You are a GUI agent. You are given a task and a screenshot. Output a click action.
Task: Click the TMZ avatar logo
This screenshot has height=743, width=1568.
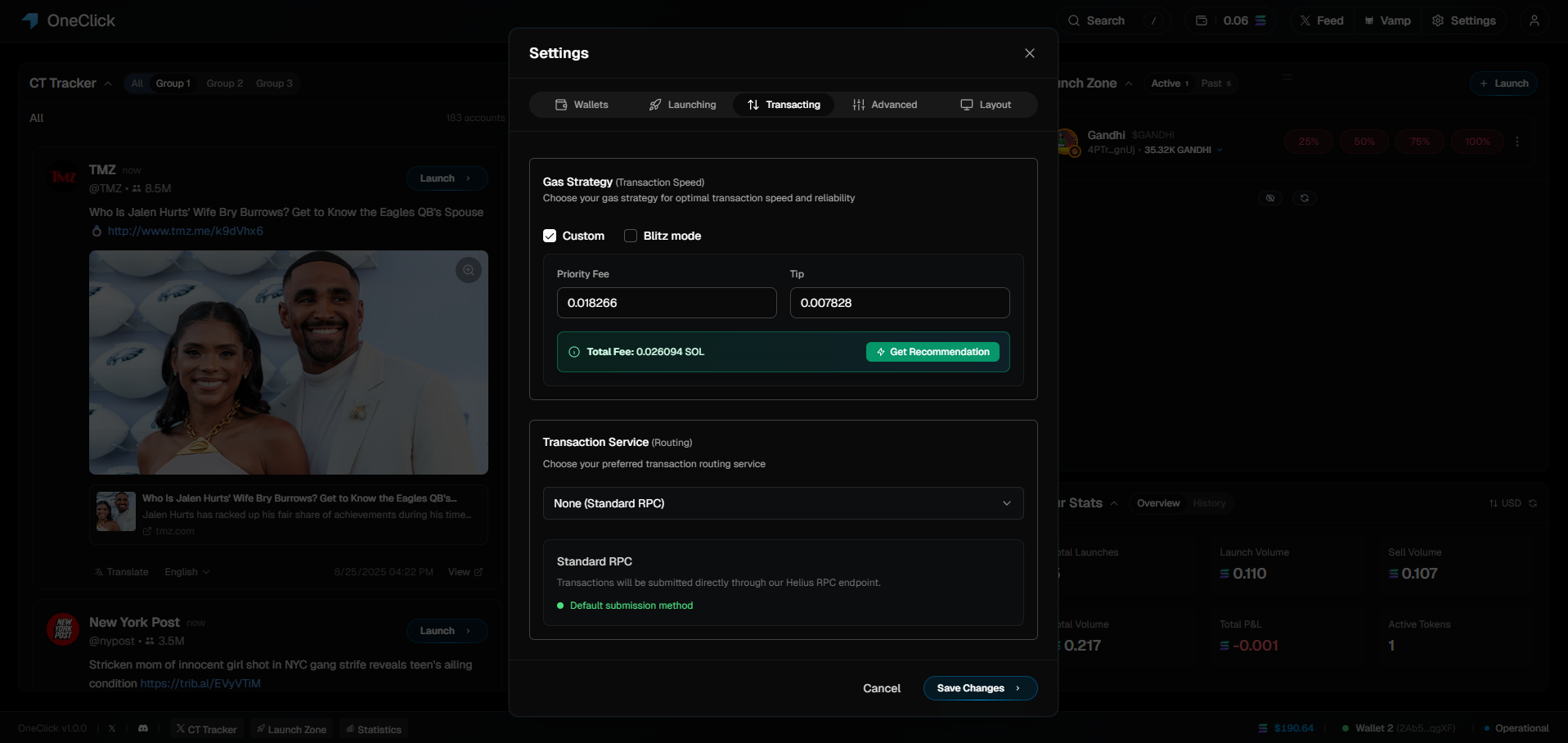63,177
